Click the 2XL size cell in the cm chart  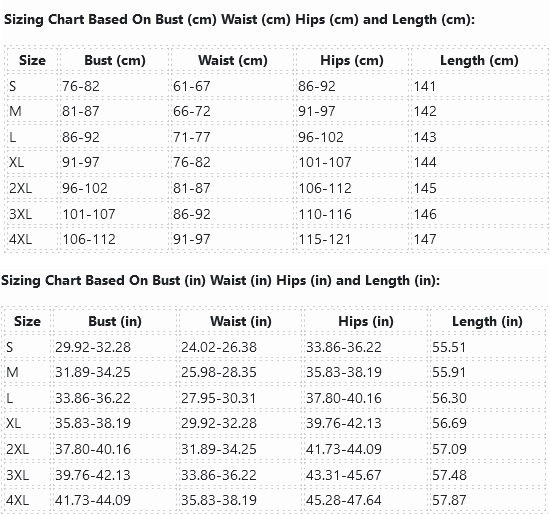click(x=20, y=188)
